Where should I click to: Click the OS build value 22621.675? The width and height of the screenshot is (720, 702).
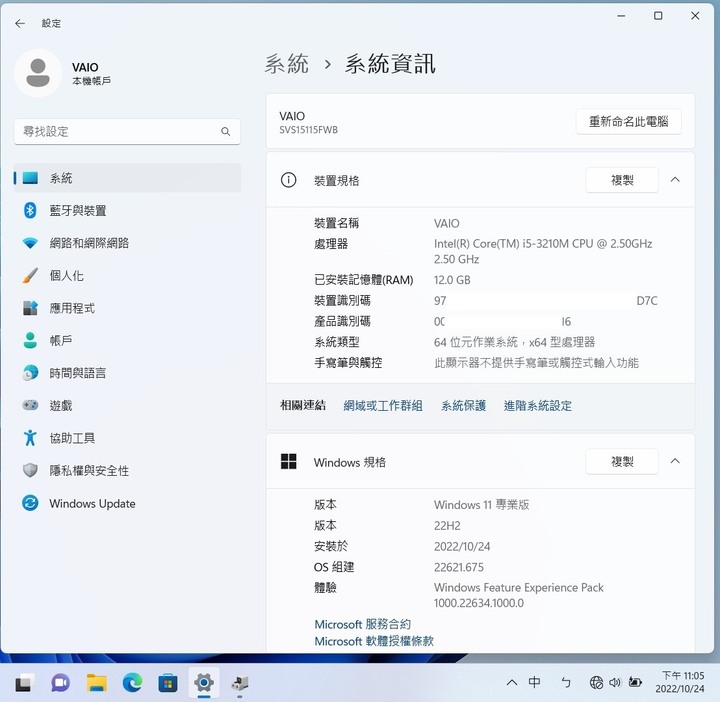click(x=459, y=567)
